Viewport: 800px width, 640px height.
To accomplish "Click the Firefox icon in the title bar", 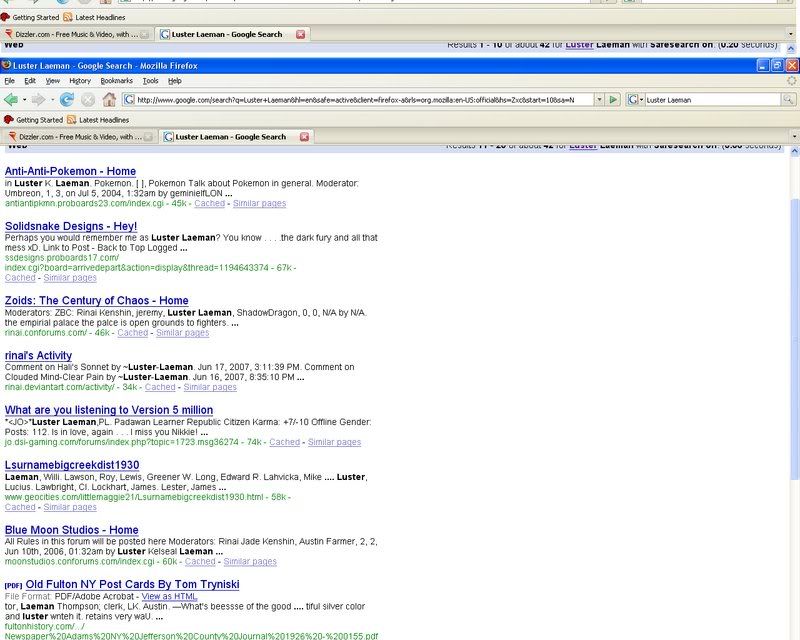I will [x=6, y=65].
